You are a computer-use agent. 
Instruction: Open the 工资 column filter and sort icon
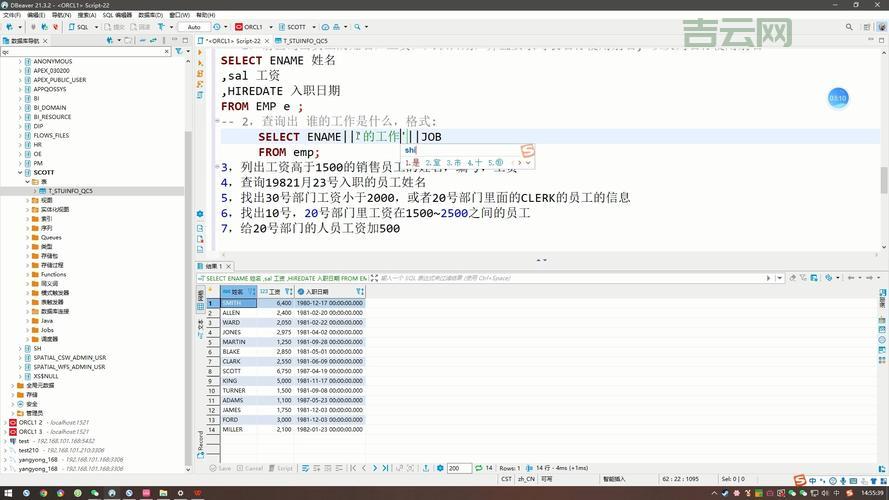pyautogui.click(x=289, y=291)
